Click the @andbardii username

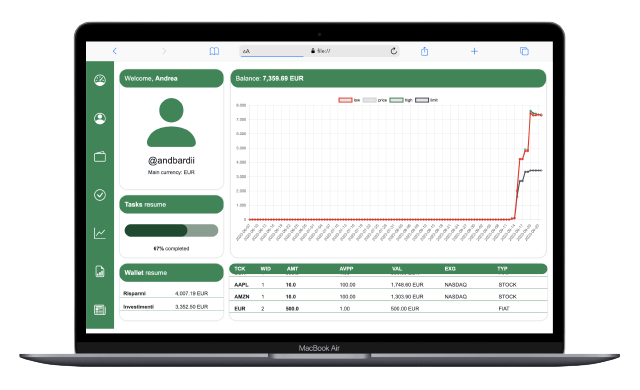click(171, 160)
